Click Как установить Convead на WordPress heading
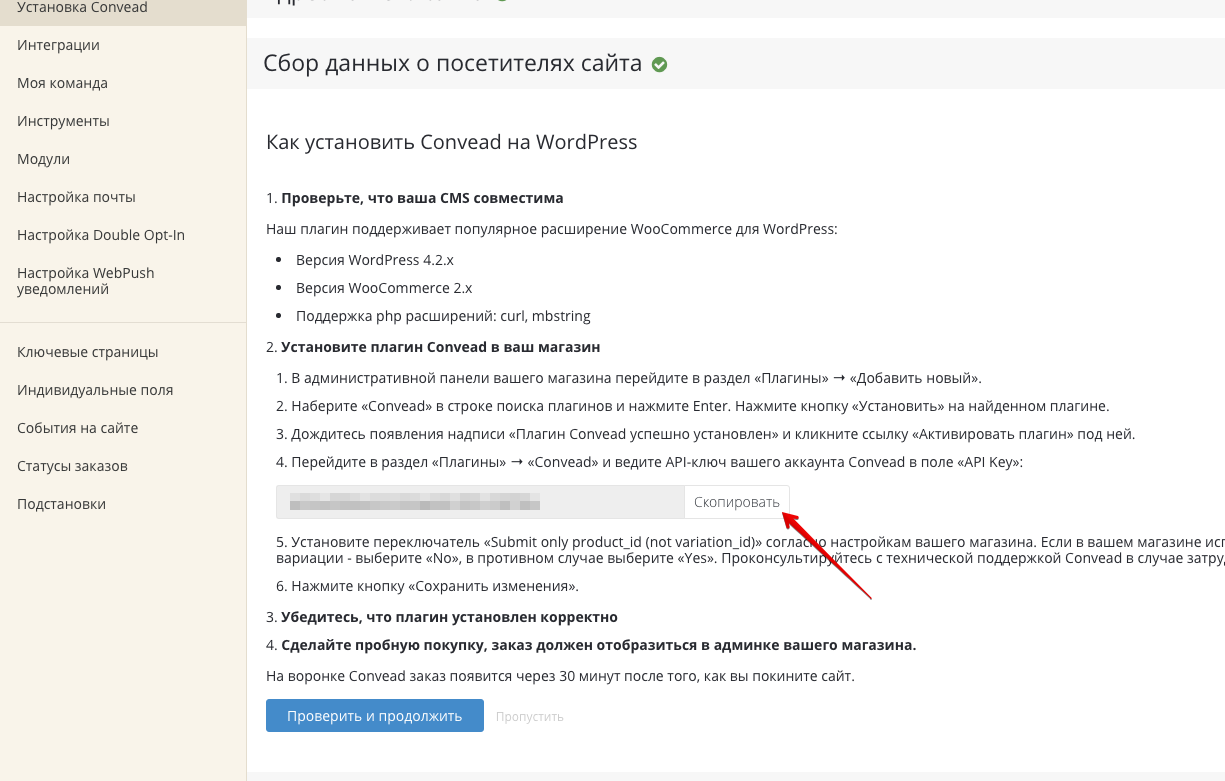This screenshot has width=1225, height=781. pos(452,142)
